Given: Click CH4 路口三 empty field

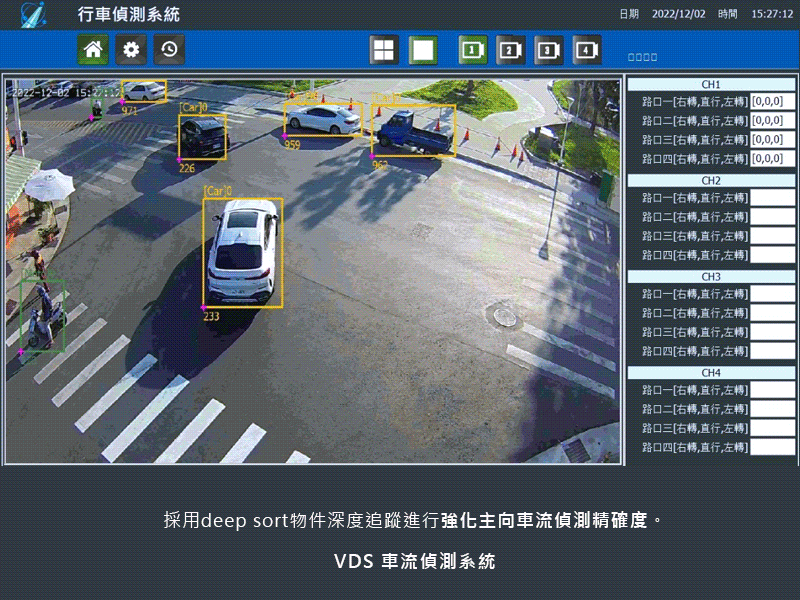Looking at the screenshot, I should click(x=772, y=428).
